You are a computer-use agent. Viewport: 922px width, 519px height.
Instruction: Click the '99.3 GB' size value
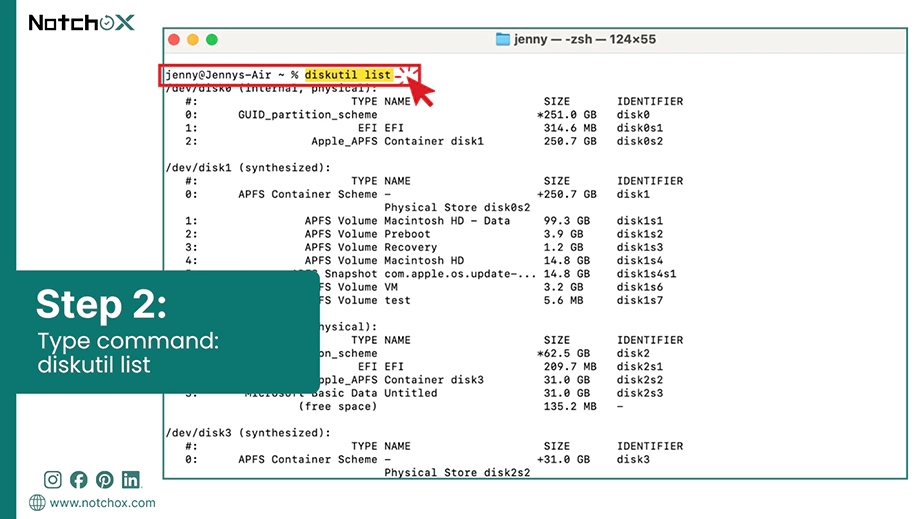point(566,221)
